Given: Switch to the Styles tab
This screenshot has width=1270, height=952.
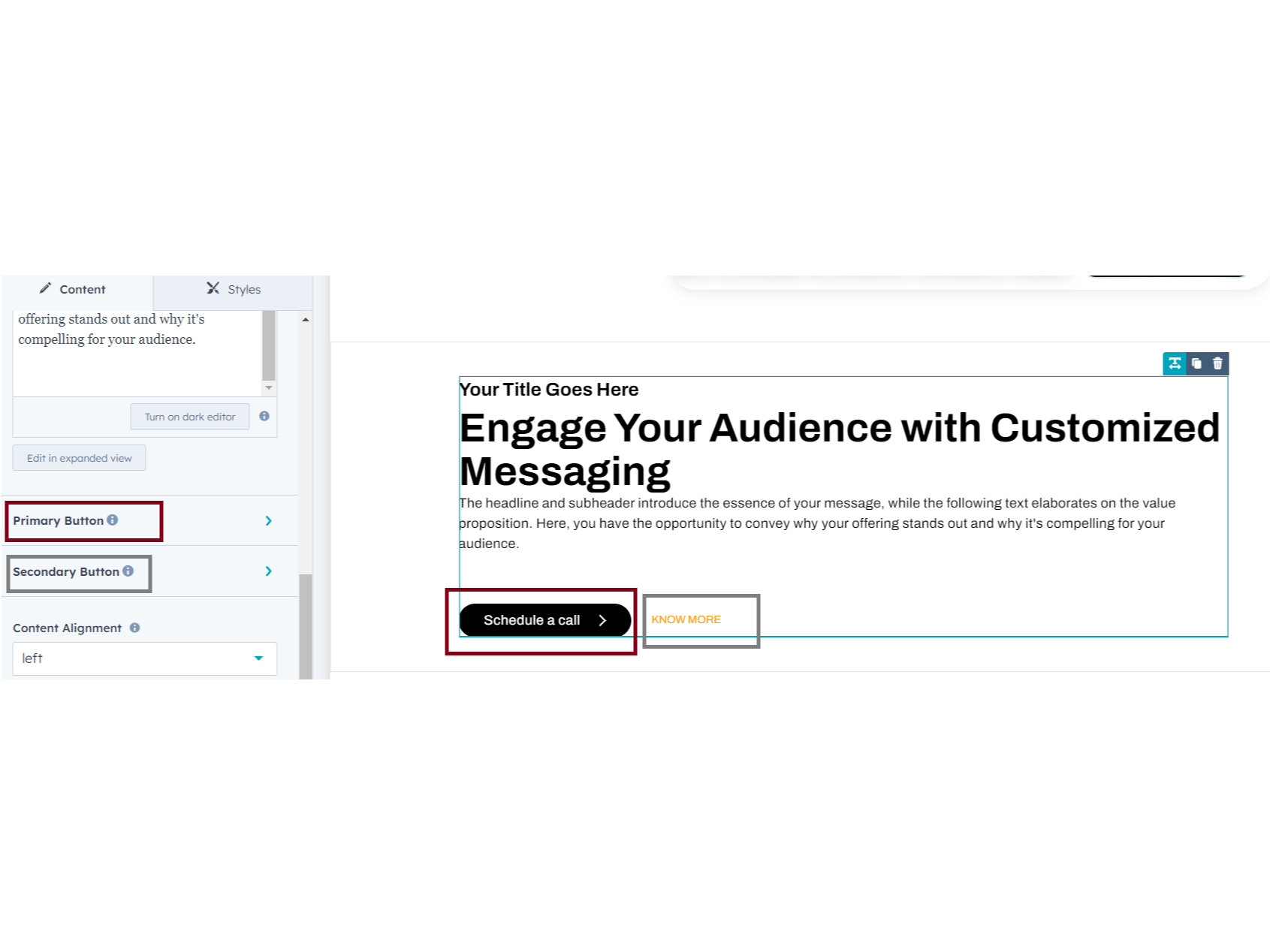Looking at the screenshot, I should (x=233, y=289).
